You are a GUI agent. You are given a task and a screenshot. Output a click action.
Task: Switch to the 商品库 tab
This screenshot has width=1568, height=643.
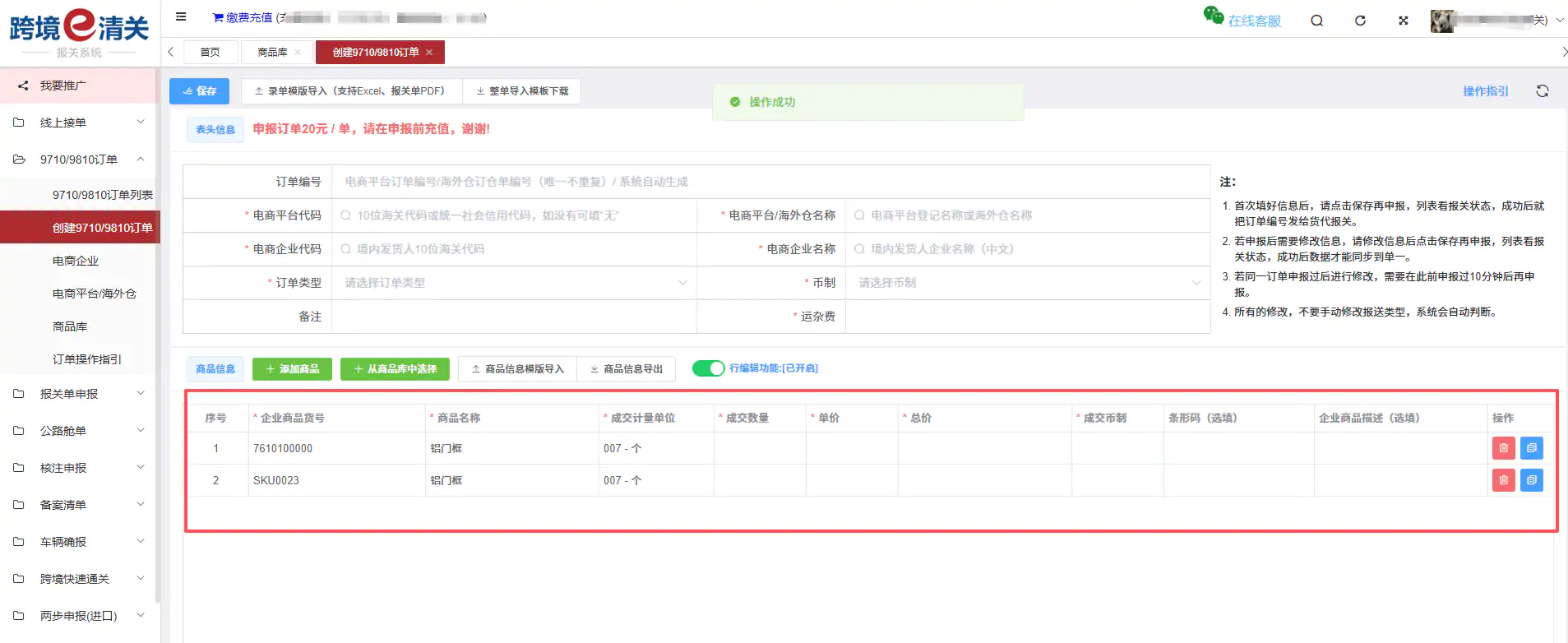272,52
